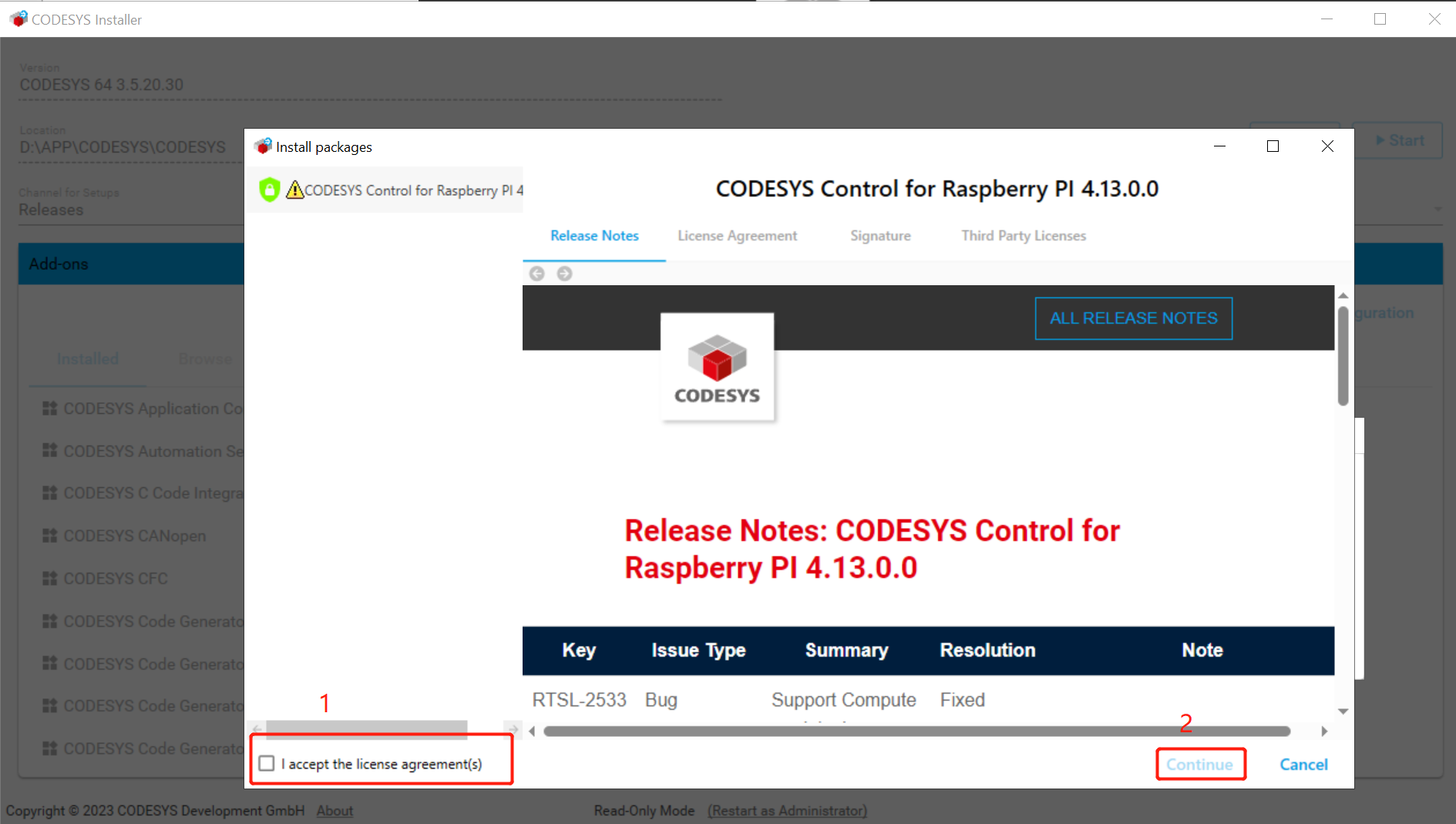Cancel the package installation

click(1303, 764)
